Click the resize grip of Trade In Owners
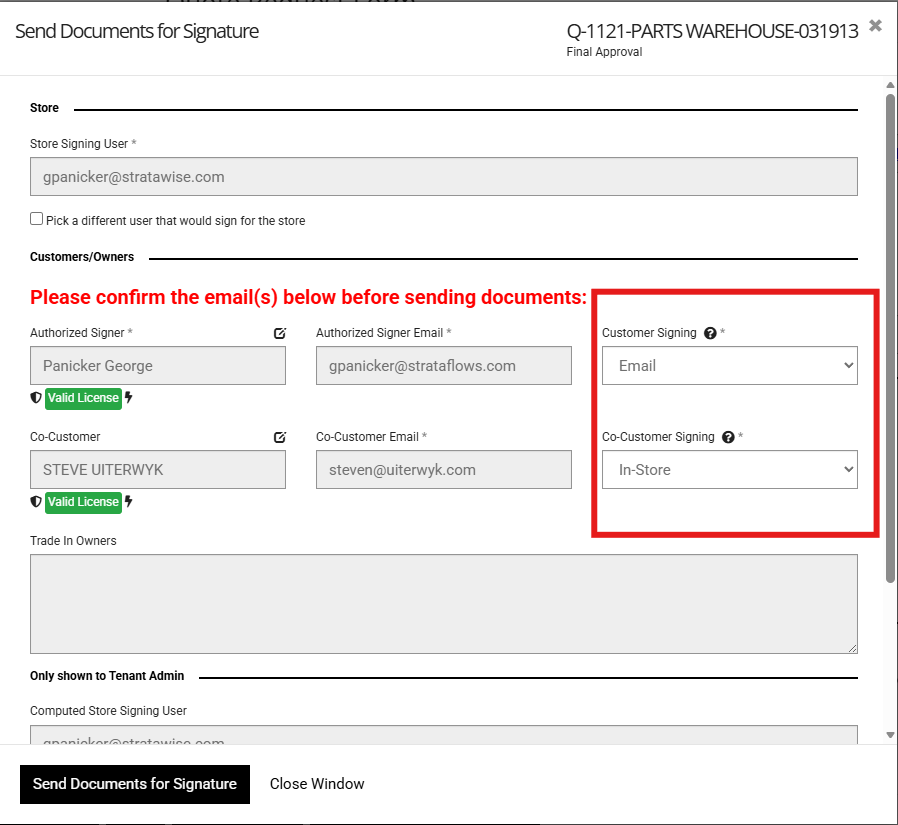The height and width of the screenshot is (825, 898). 852,648
